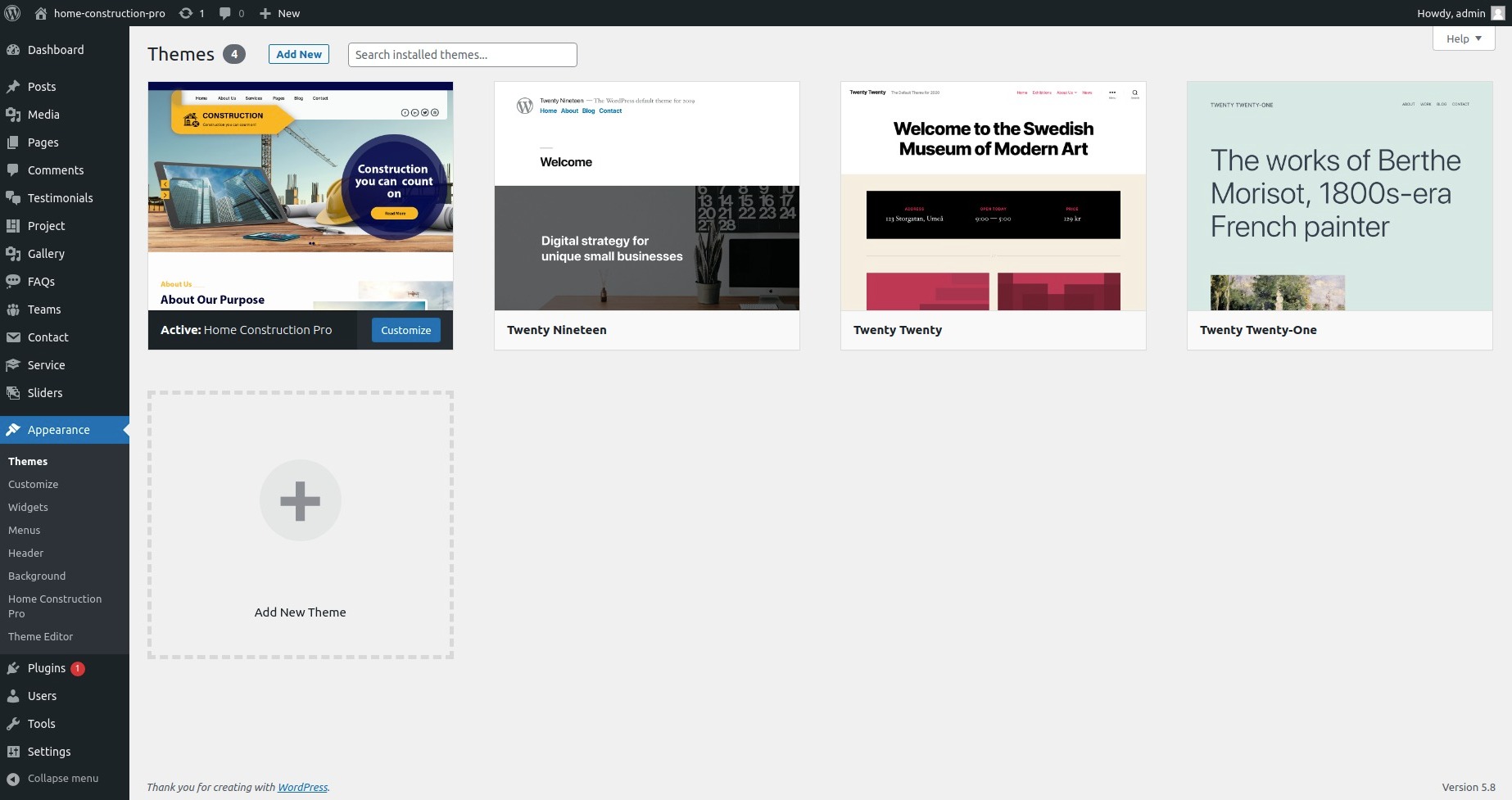
Task: Click the Collapse menu text
Action: [x=63, y=779]
